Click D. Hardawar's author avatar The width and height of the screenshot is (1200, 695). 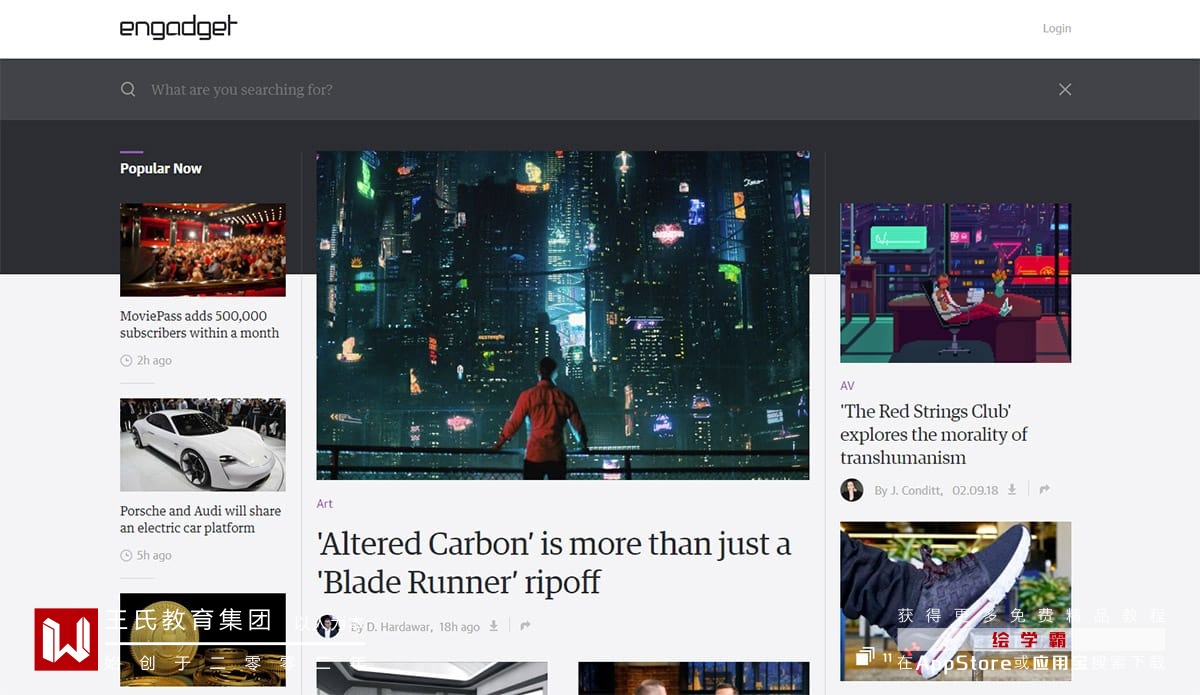[x=328, y=627]
